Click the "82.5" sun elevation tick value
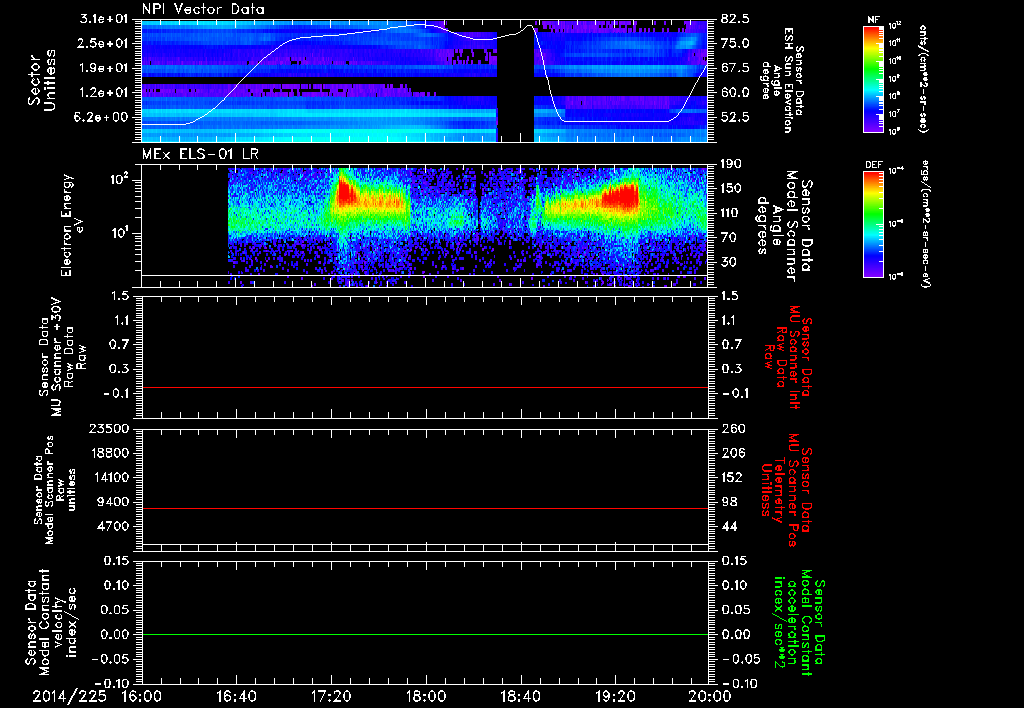 (735, 18)
